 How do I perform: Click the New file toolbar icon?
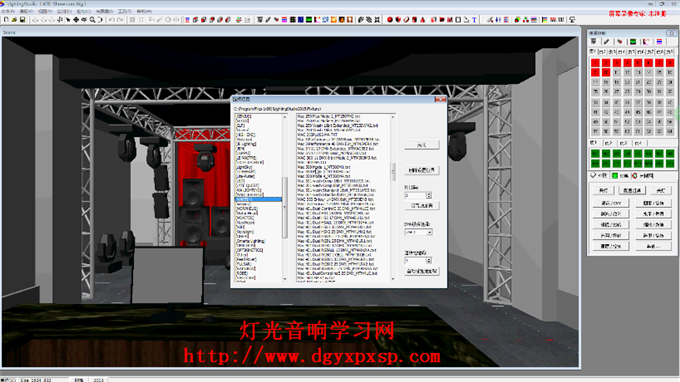point(6,20)
